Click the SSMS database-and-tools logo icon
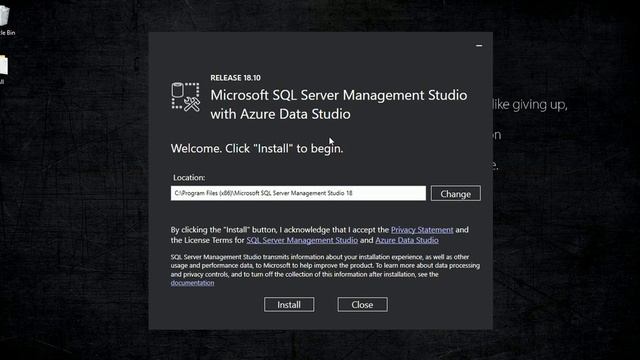640x360 pixels. (x=186, y=97)
